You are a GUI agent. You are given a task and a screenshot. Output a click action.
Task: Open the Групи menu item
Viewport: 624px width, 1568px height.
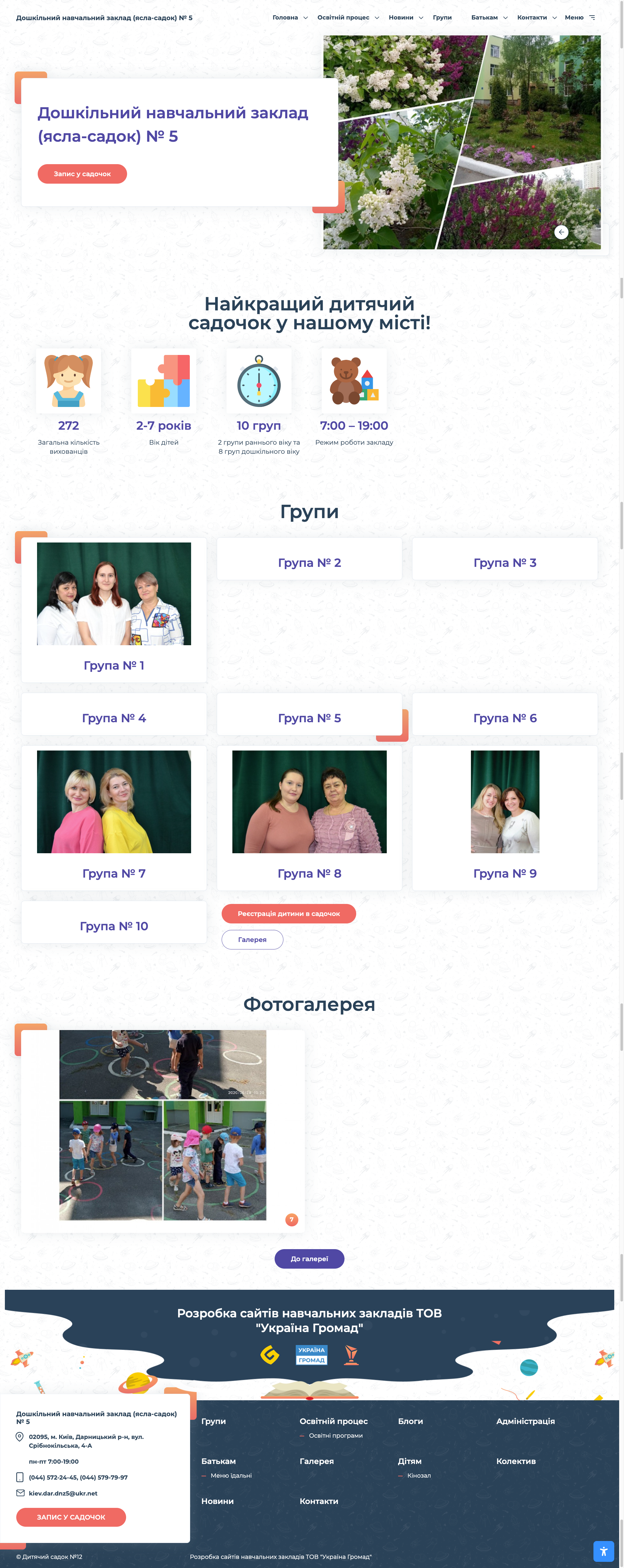442,18
